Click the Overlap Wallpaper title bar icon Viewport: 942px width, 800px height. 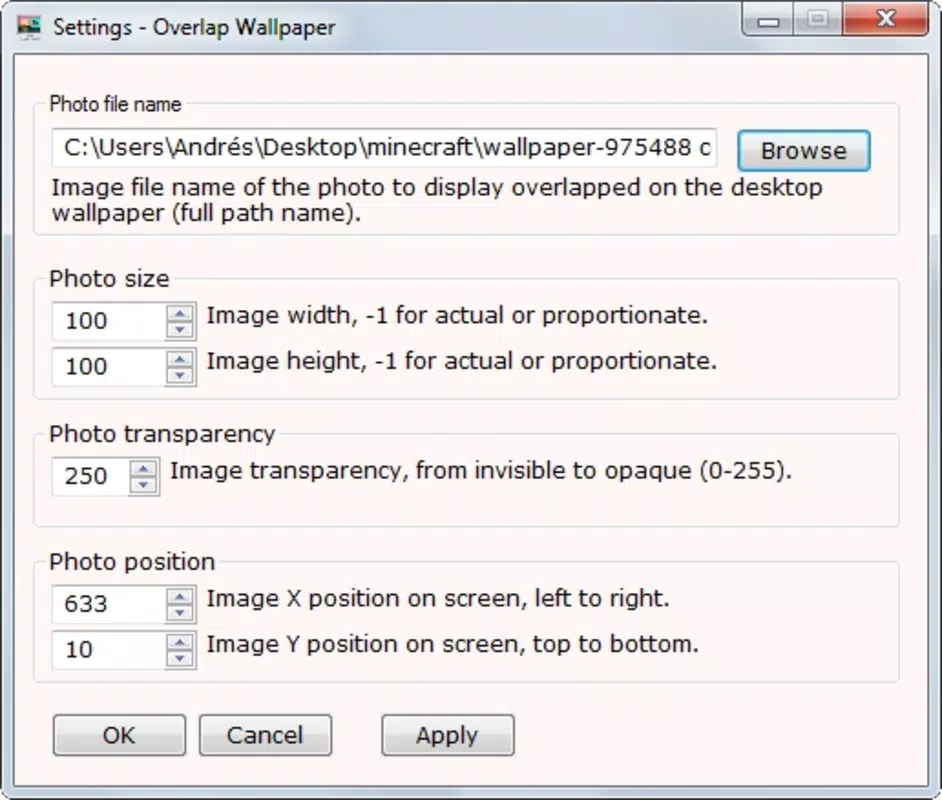(x=28, y=27)
